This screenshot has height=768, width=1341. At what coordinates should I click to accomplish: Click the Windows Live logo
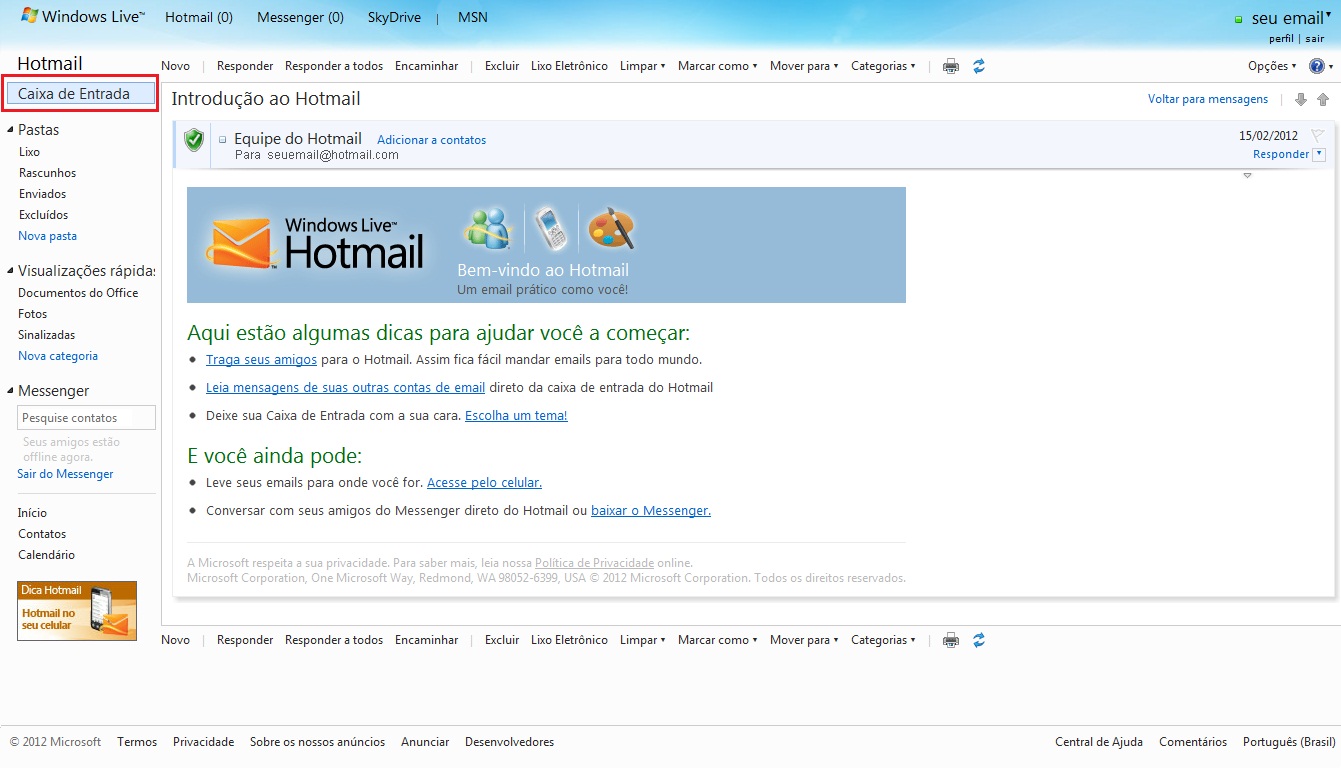[x=83, y=17]
